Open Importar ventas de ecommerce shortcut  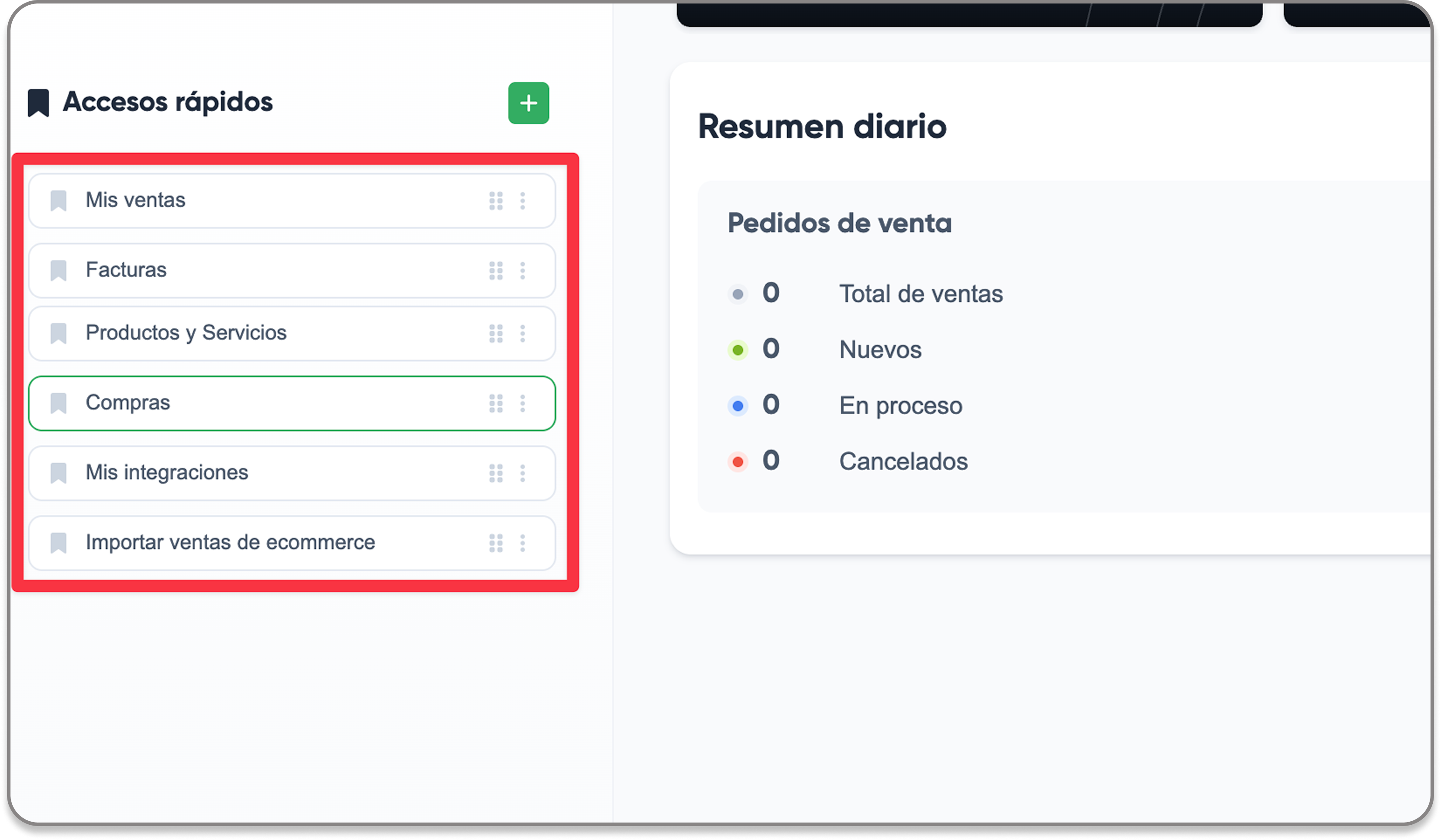(292, 543)
